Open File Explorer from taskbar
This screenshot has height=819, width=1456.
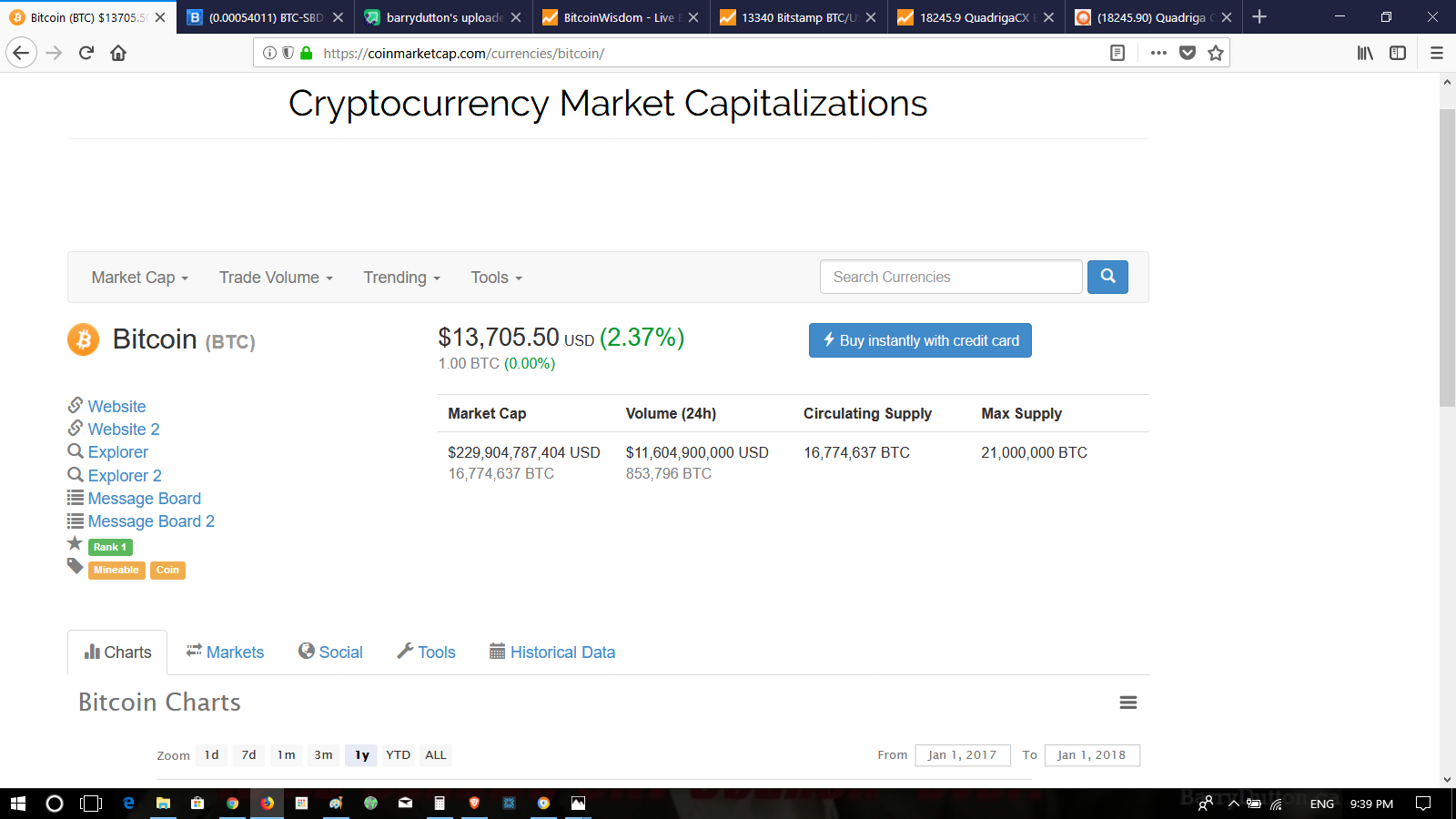pyautogui.click(x=163, y=804)
